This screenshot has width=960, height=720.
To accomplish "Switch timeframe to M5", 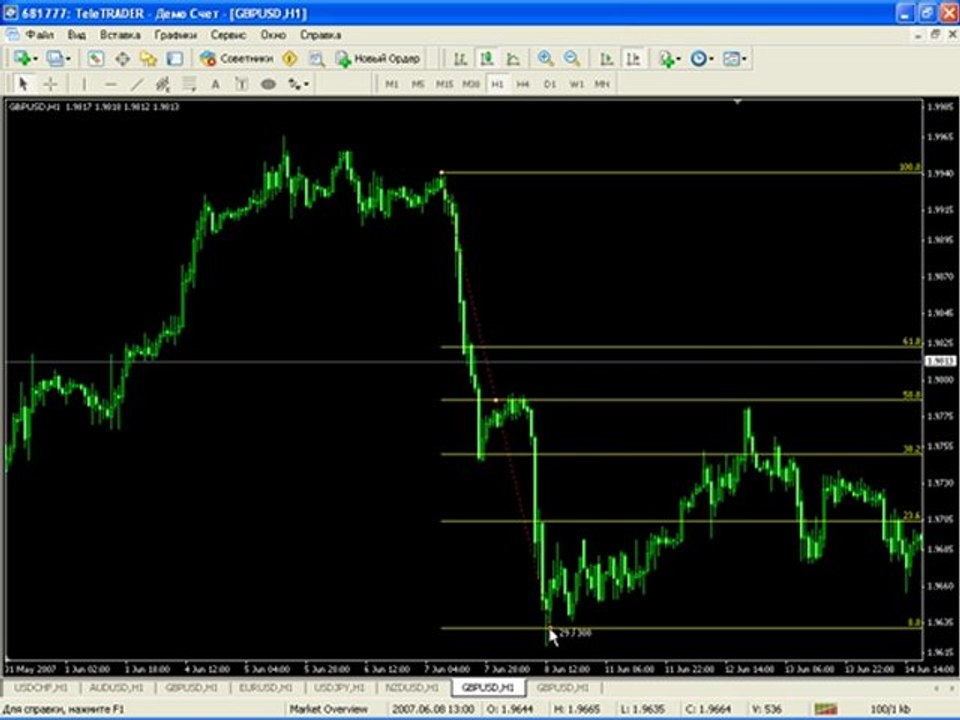I will coord(418,84).
